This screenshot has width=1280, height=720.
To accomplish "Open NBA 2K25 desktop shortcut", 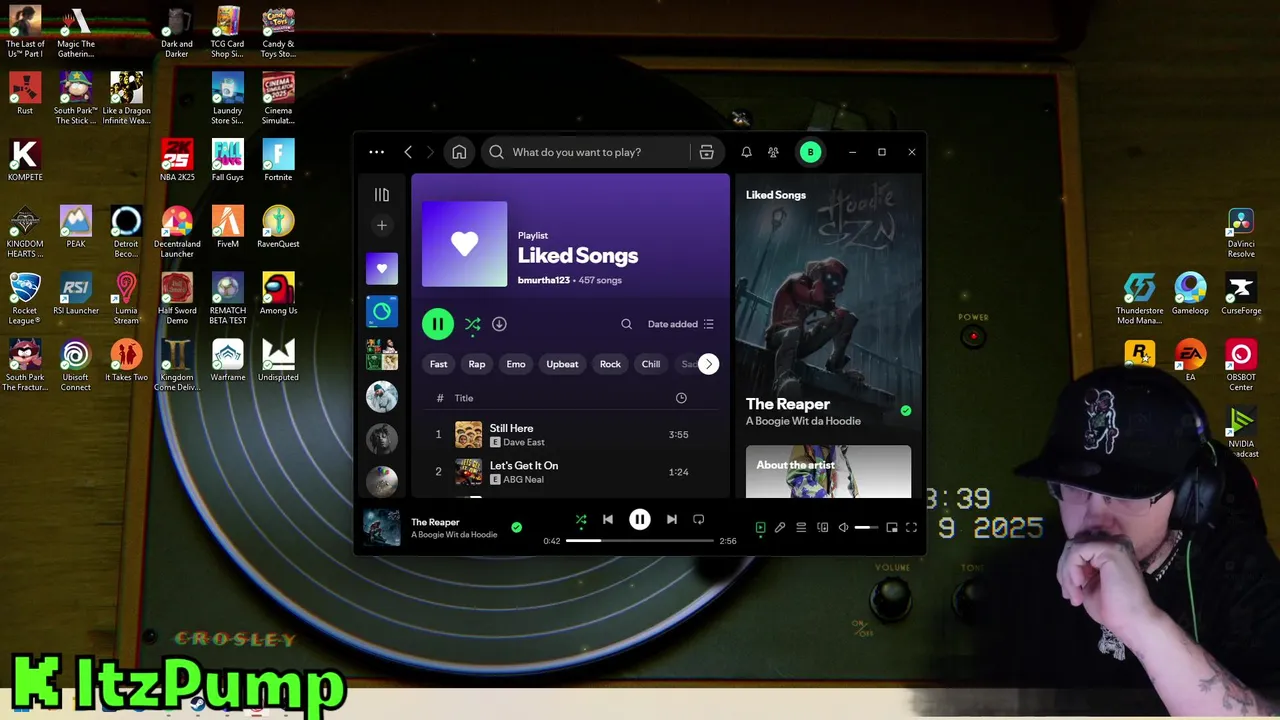I will [177, 160].
